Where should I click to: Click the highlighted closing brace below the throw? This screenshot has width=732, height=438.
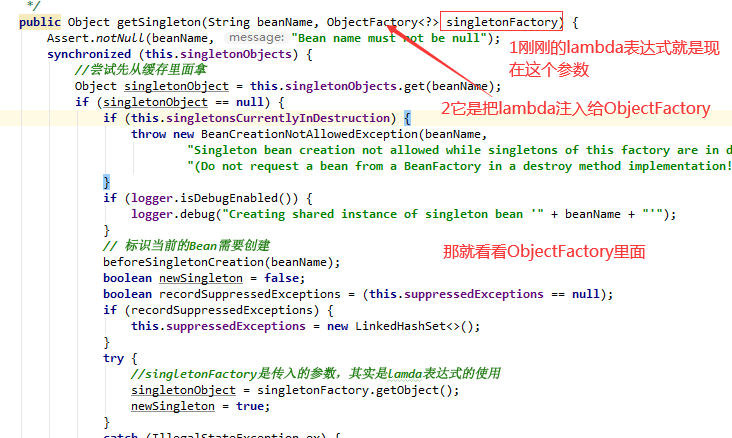[106, 182]
